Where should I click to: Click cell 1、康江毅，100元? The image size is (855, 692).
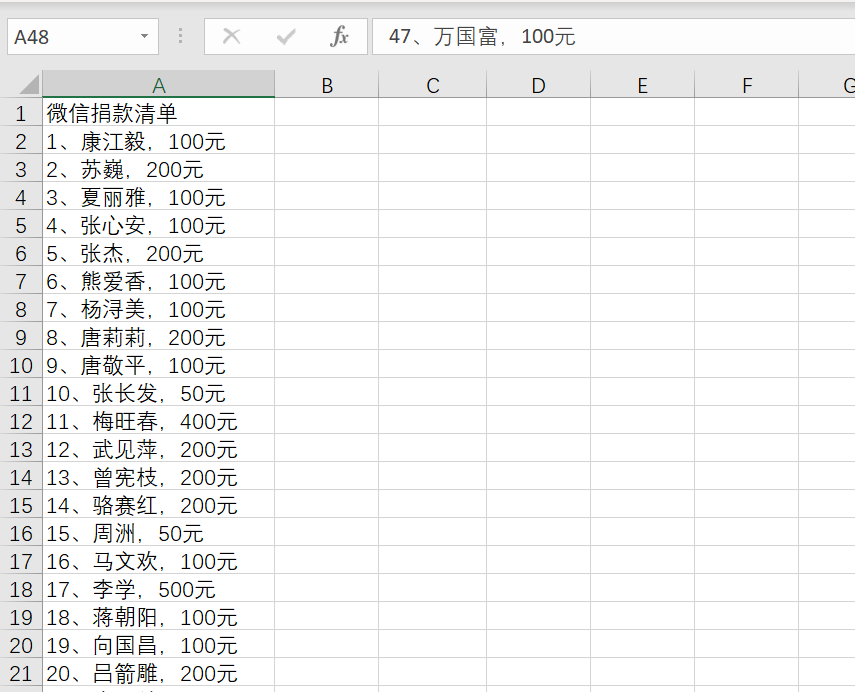[x=158, y=142]
